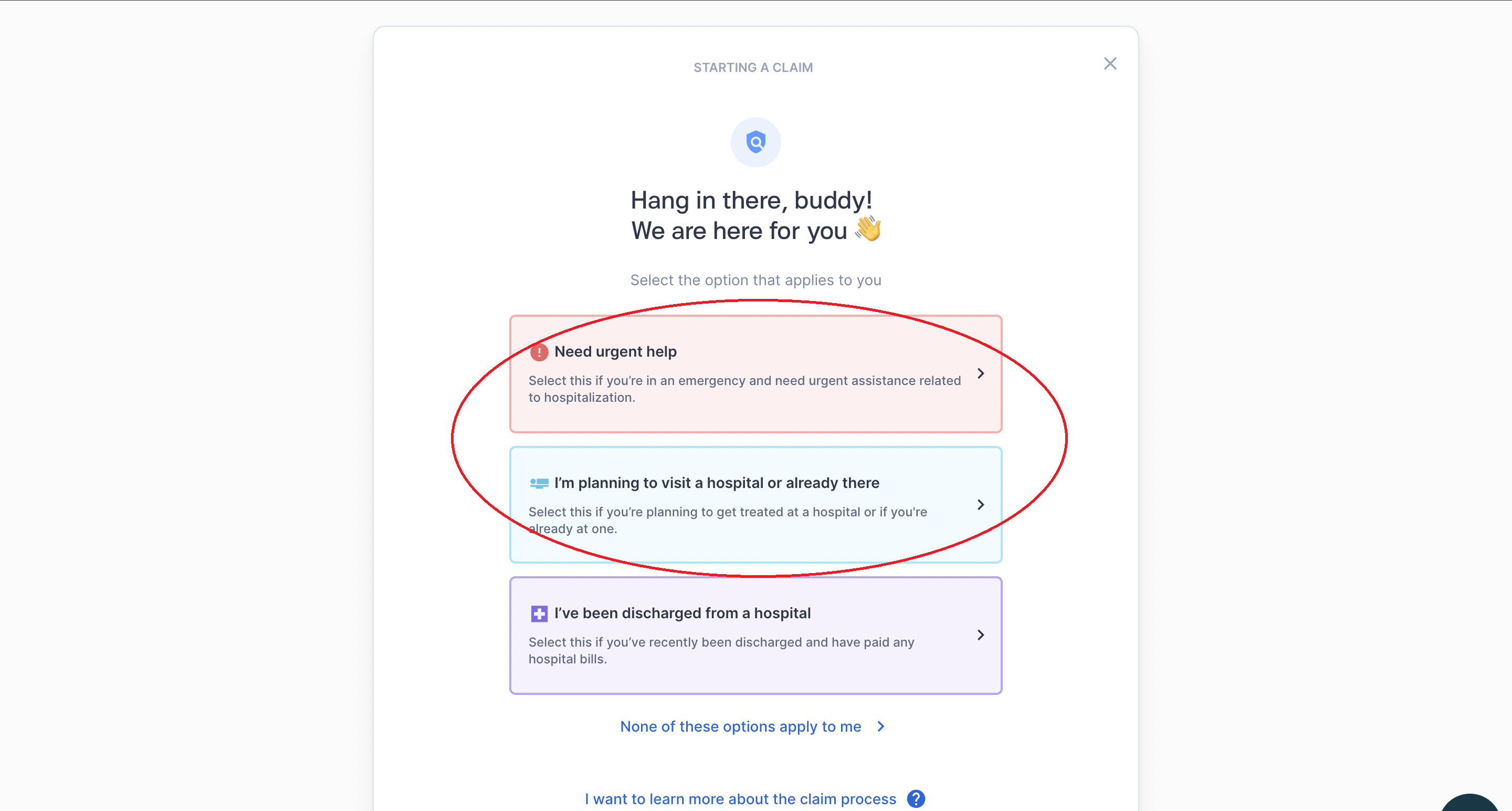1512x811 pixels.
Task: Close the Starting a Claim dialog
Action: coord(1110,64)
